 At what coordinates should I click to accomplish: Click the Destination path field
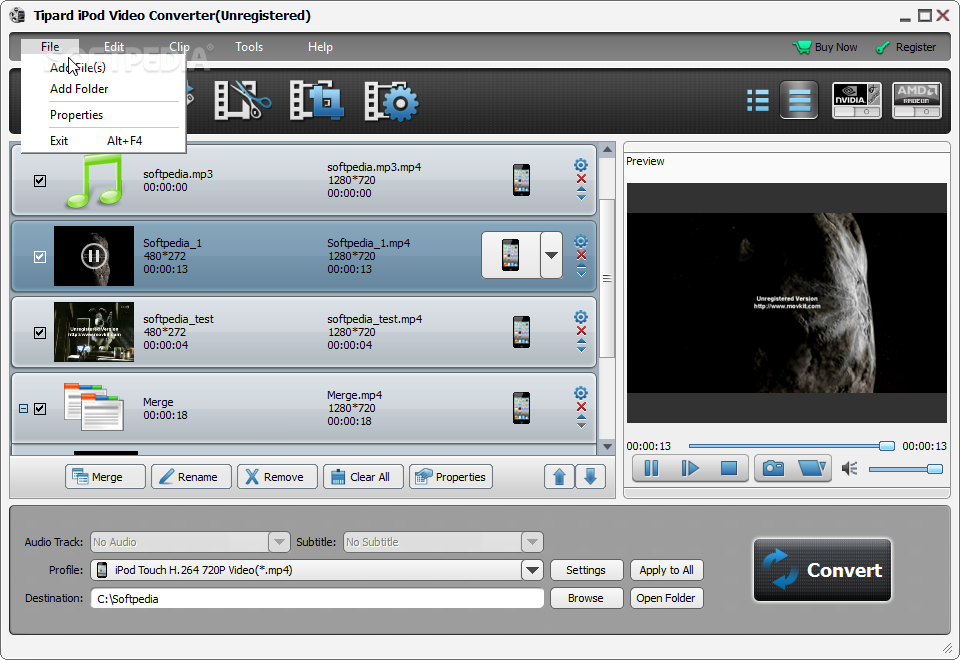pos(317,598)
